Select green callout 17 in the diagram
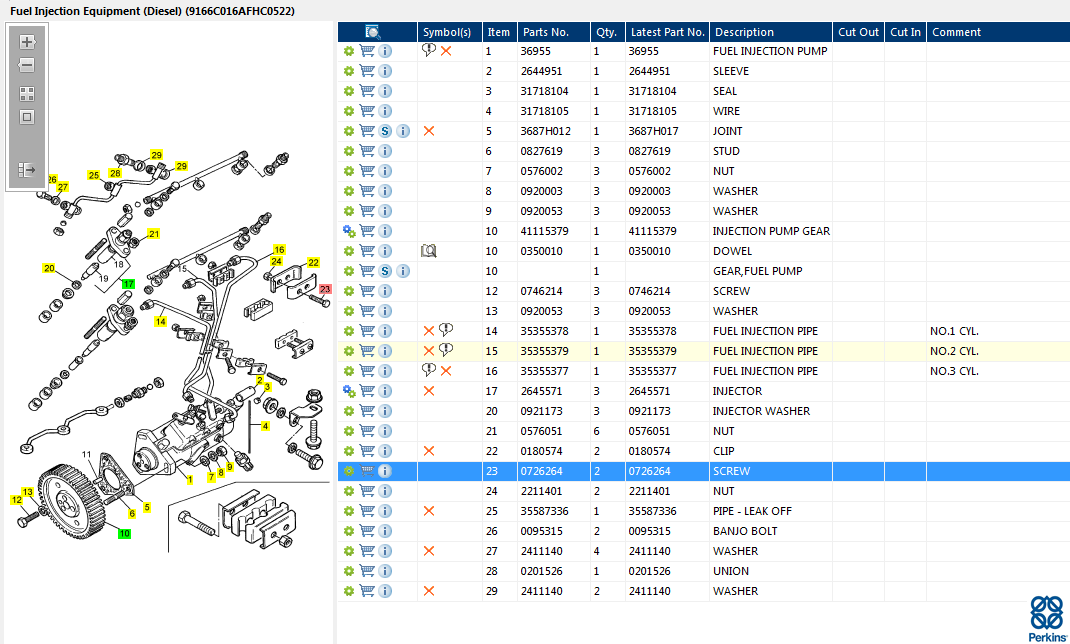This screenshot has width=1070, height=644. point(128,284)
